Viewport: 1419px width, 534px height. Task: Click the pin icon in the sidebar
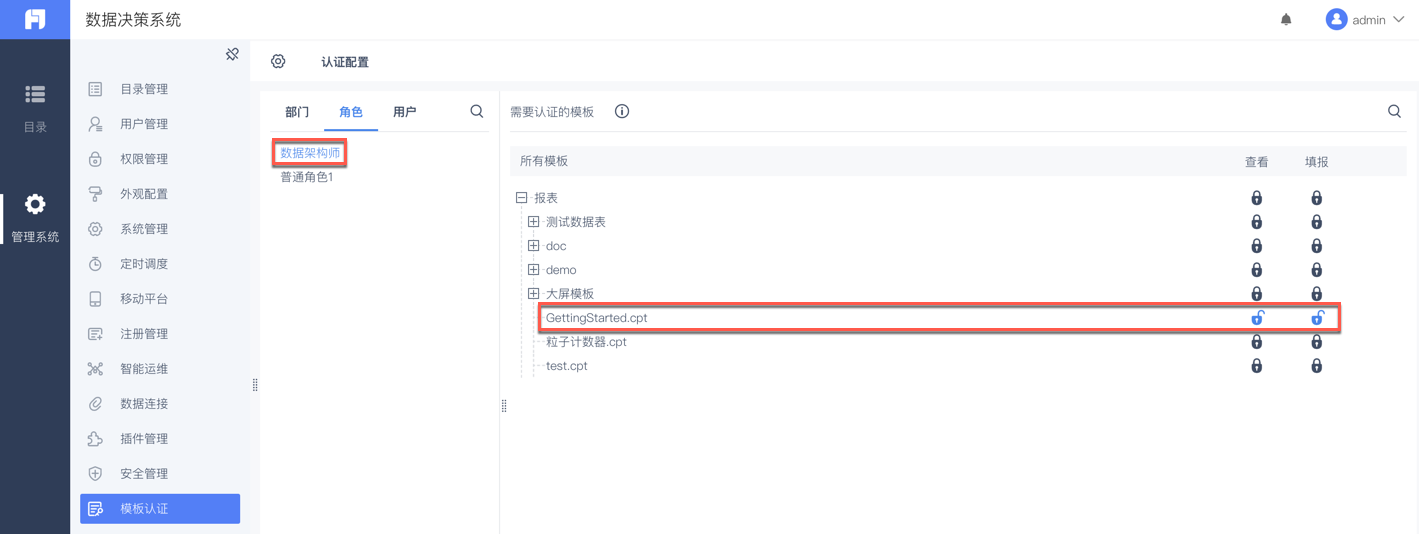[232, 54]
